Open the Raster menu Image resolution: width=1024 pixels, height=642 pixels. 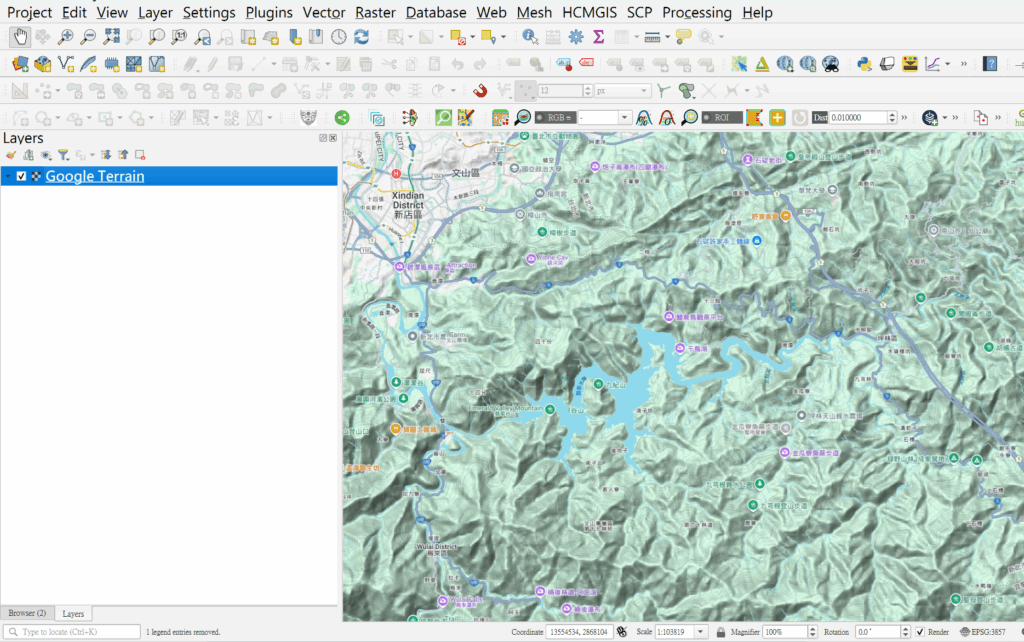tap(376, 12)
